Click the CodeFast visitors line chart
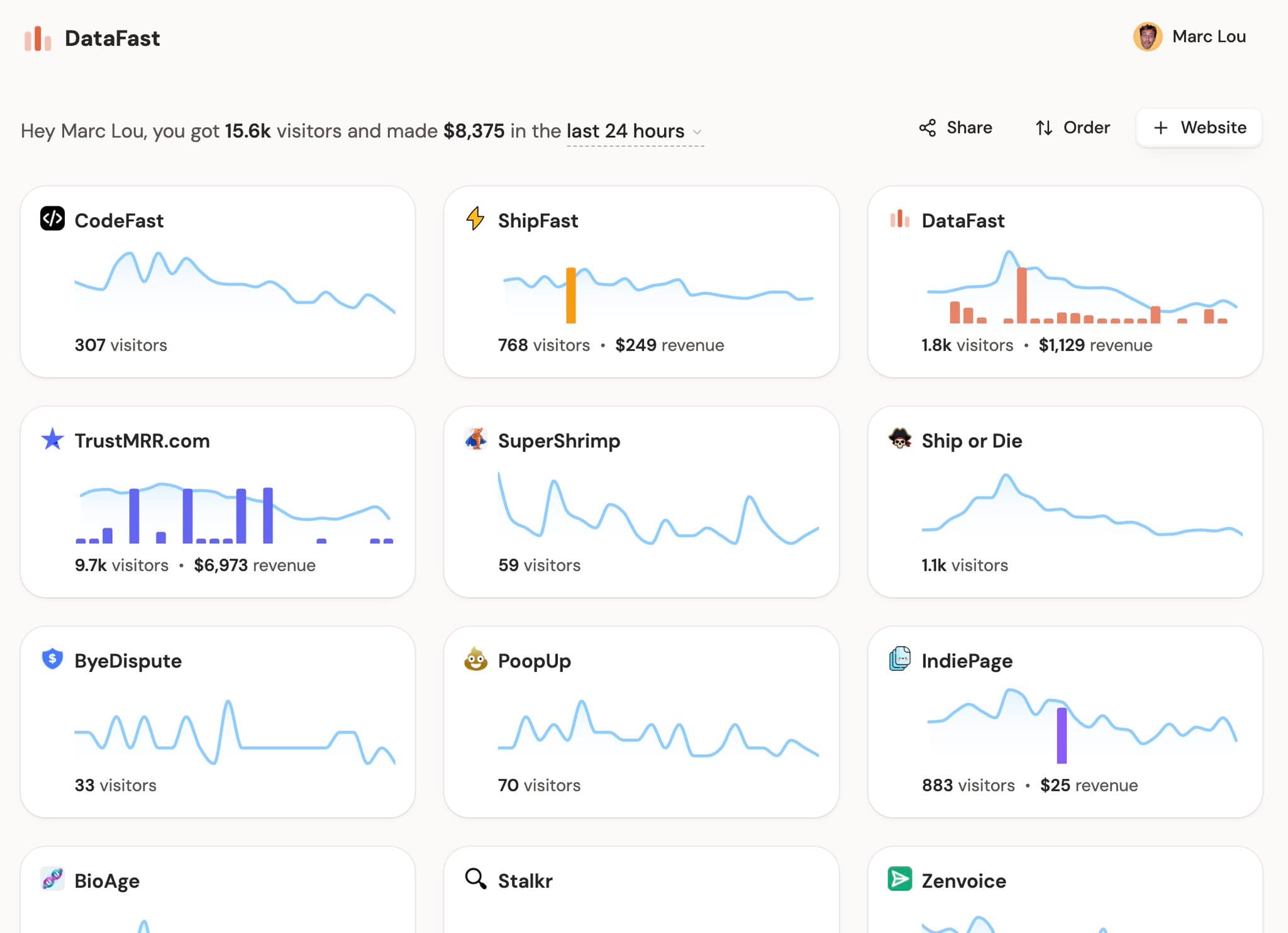Image resolution: width=1288 pixels, height=933 pixels. click(x=235, y=282)
